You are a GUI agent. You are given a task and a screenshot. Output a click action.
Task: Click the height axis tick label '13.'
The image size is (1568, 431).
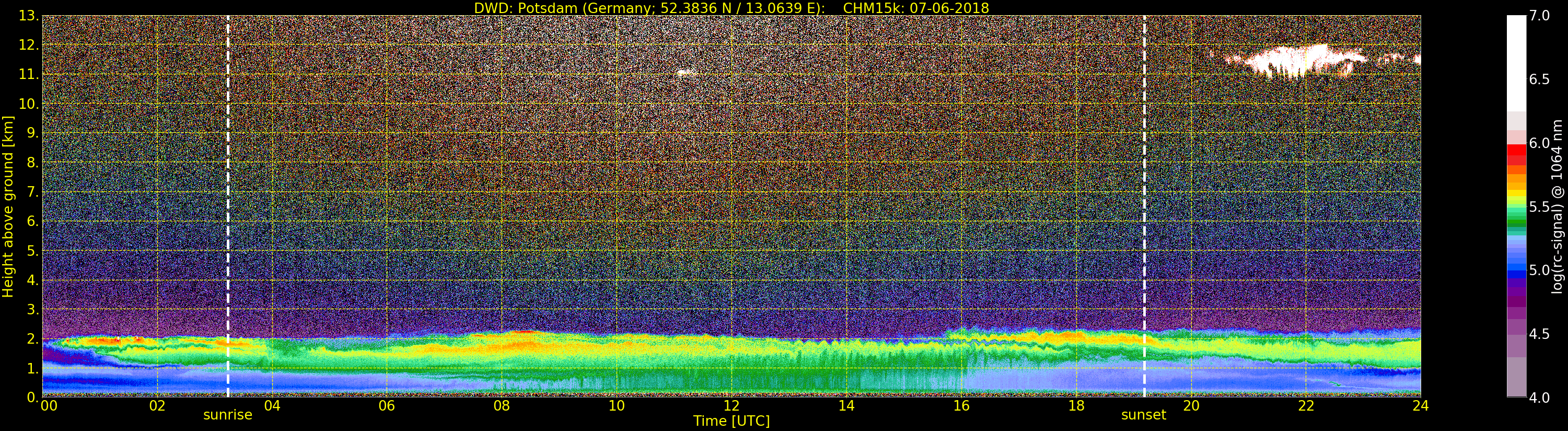[29, 16]
